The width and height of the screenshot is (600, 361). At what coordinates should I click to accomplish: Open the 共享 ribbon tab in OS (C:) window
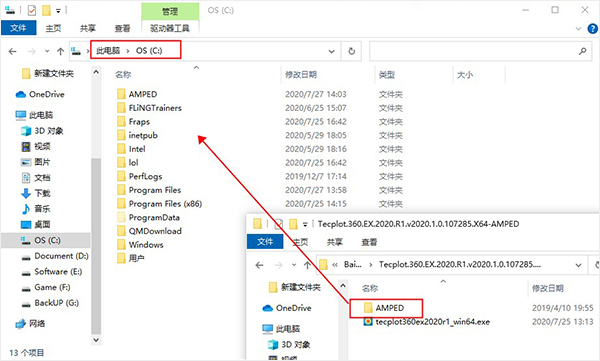[x=88, y=28]
